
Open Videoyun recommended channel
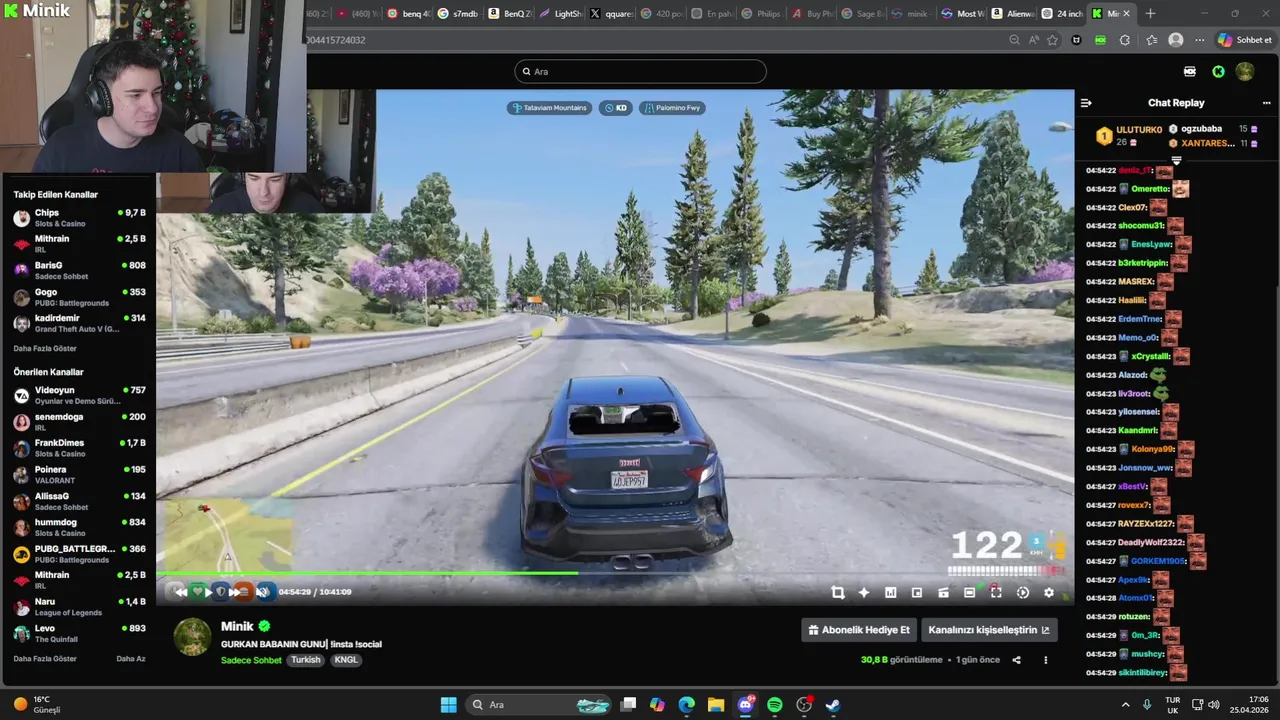pyautogui.click(x=79, y=395)
